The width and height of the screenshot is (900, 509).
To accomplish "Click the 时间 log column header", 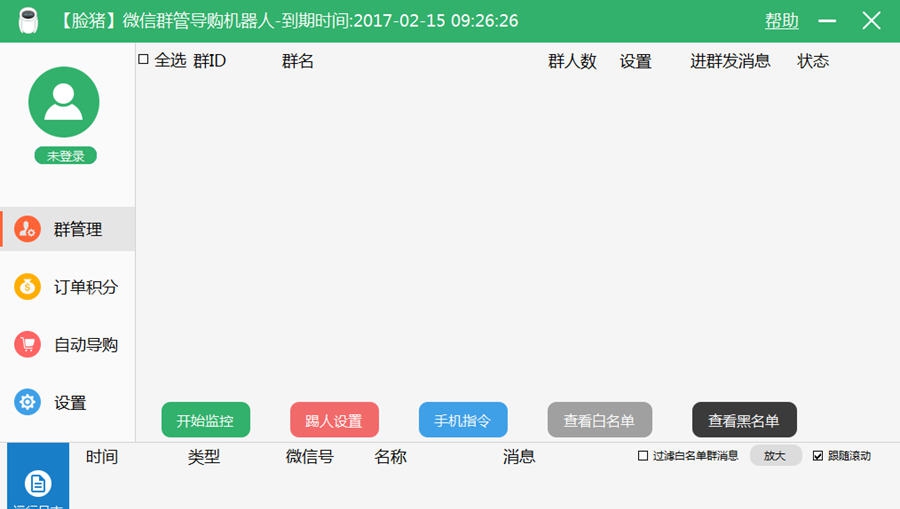I will tap(102, 457).
